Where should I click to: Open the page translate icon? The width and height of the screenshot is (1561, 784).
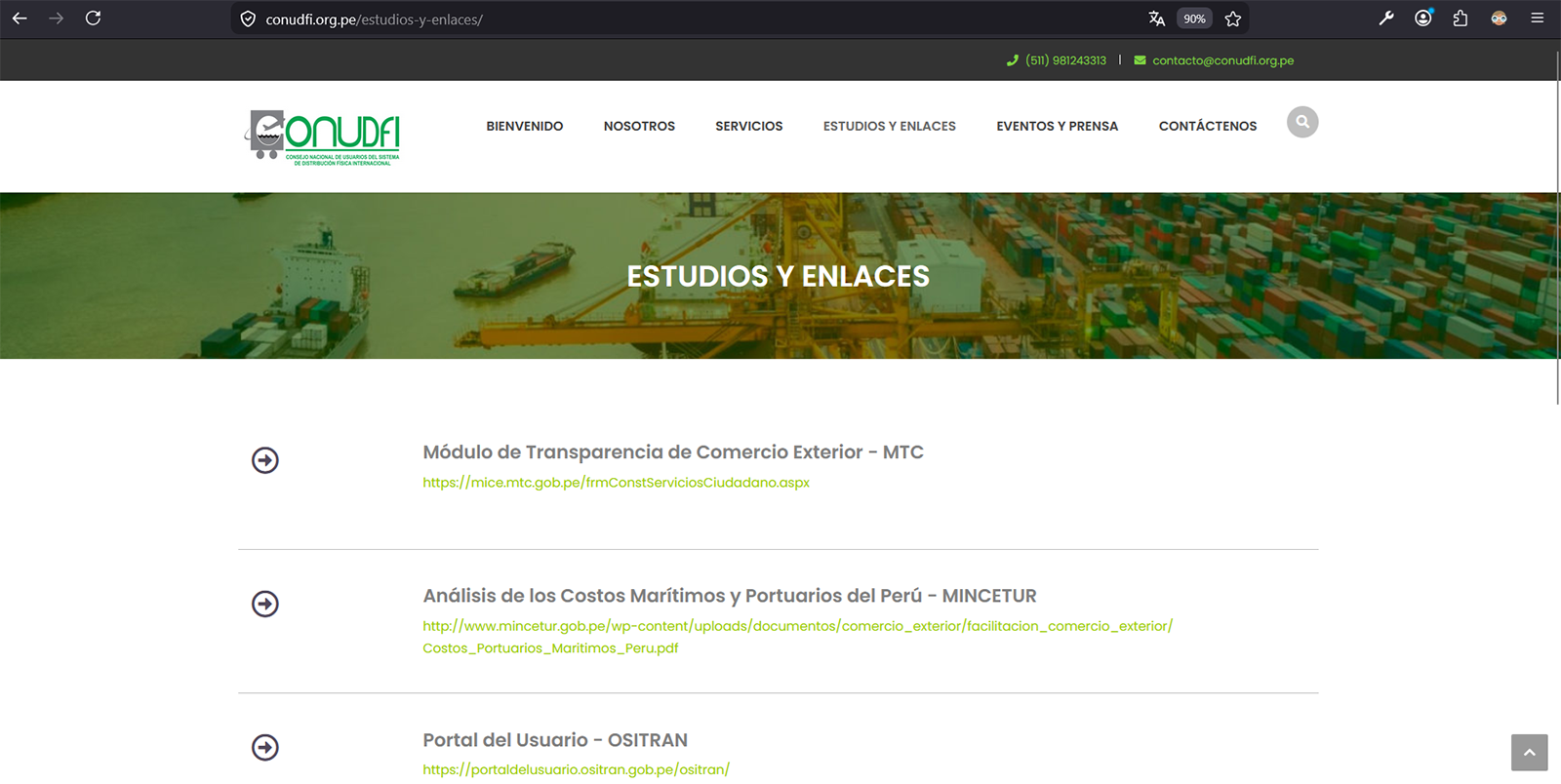1157,19
